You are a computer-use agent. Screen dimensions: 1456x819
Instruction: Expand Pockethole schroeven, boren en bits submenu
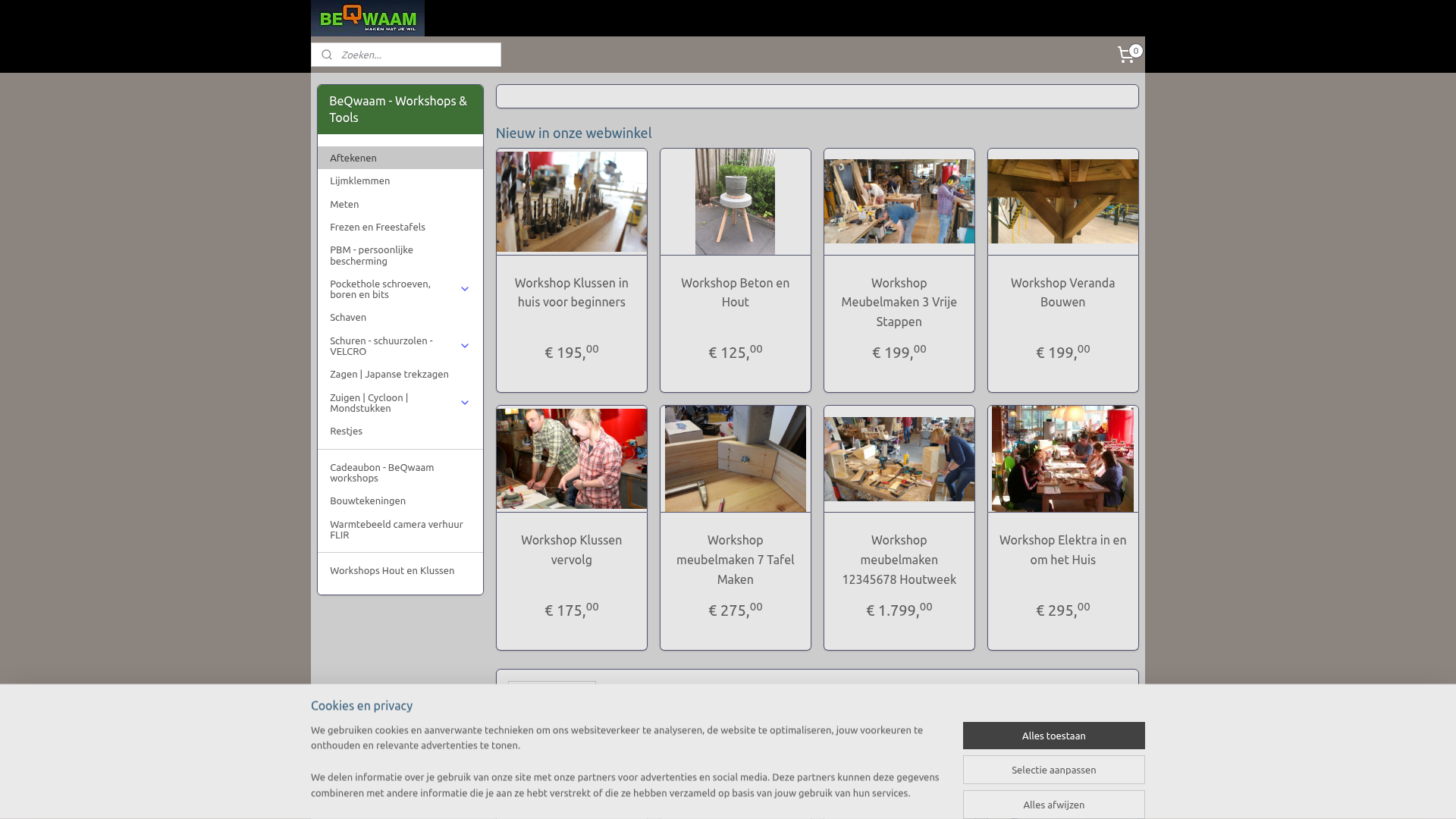pos(465,289)
